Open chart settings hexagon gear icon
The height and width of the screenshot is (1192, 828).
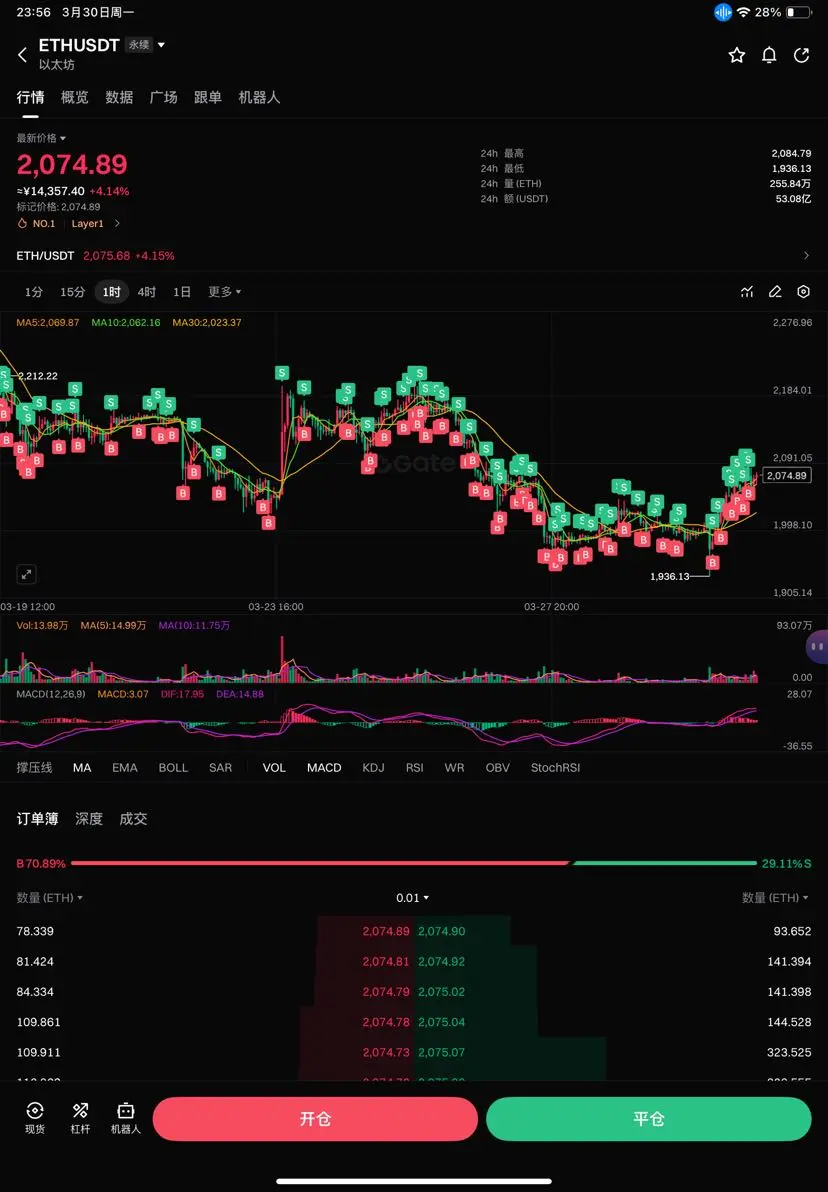tap(803, 292)
